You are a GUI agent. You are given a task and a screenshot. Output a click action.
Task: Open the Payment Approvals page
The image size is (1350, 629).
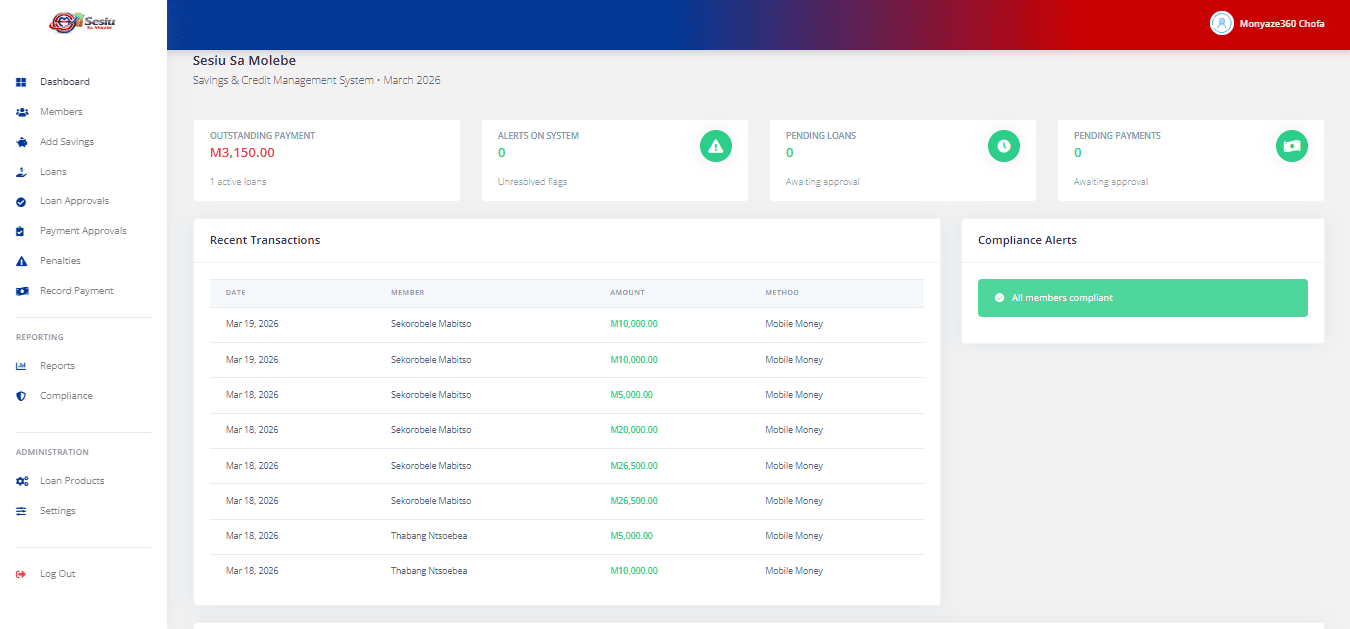(x=83, y=231)
